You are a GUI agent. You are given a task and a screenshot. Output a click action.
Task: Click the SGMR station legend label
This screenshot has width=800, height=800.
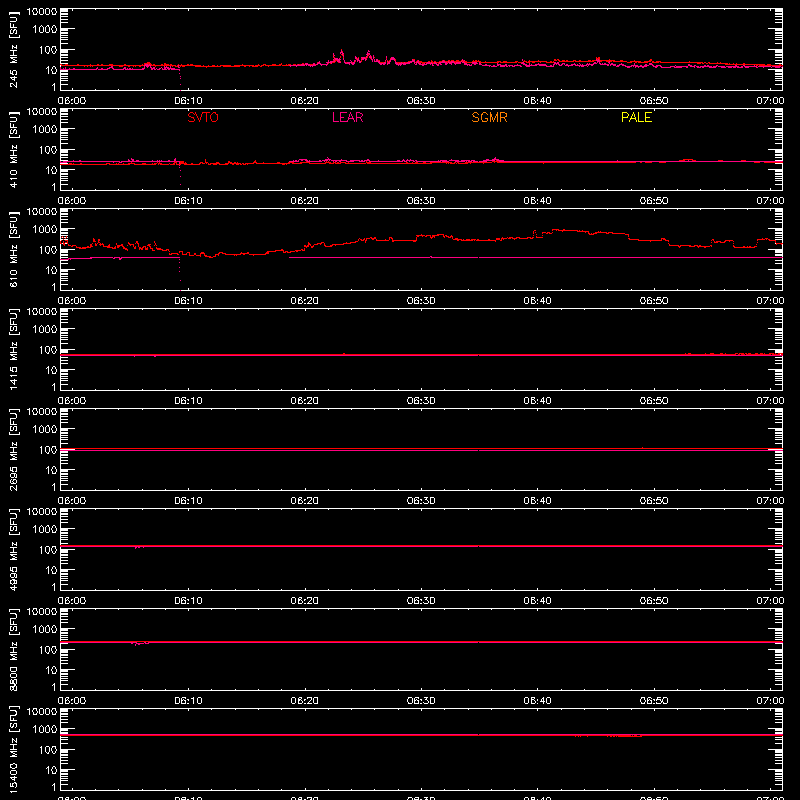(x=489, y=117)
